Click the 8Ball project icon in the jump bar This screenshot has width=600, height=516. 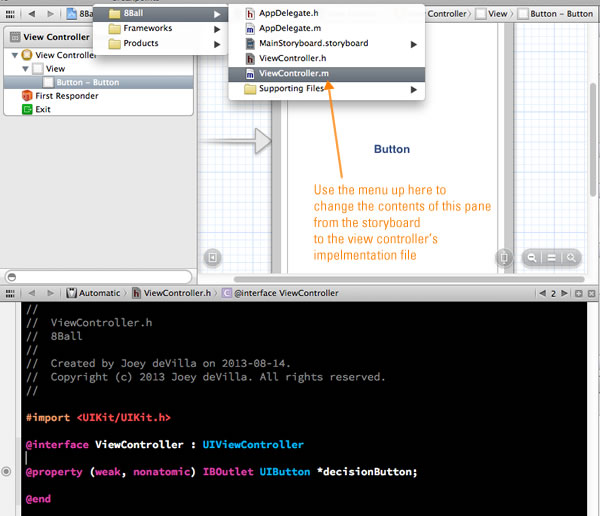(x=72, y=14)
